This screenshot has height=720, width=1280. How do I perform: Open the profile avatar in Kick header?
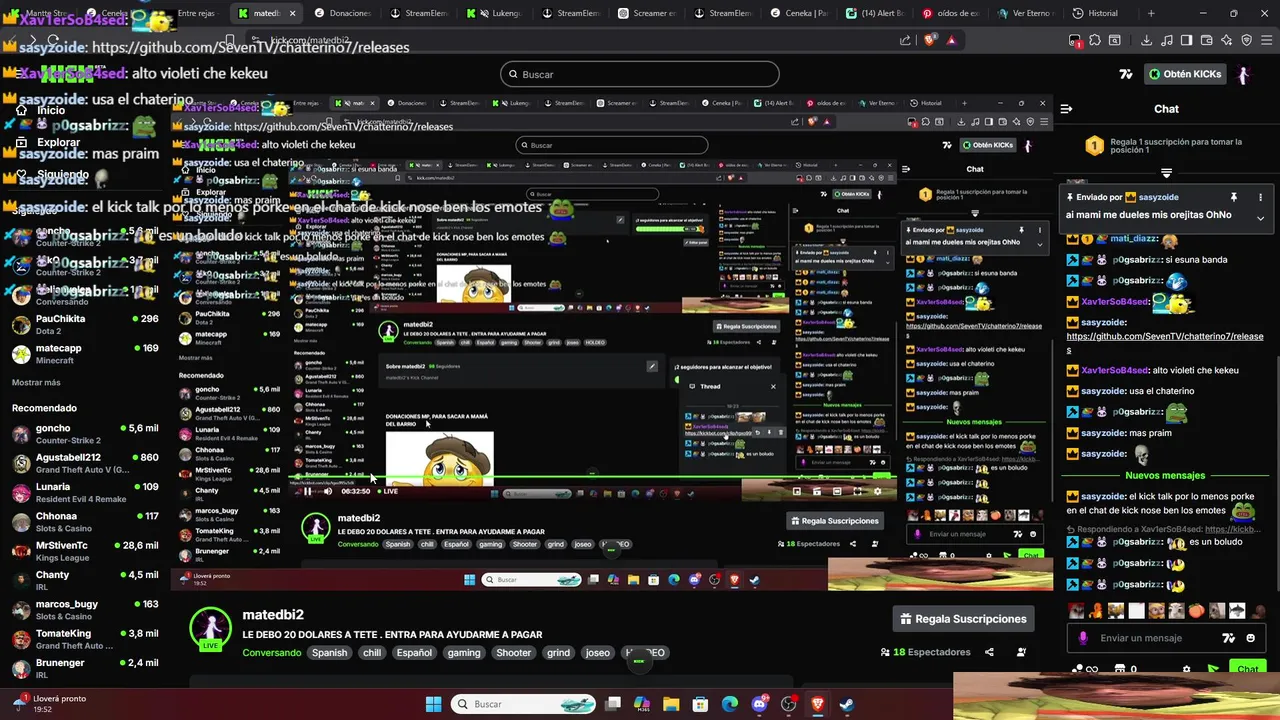tap(1243, 74)
